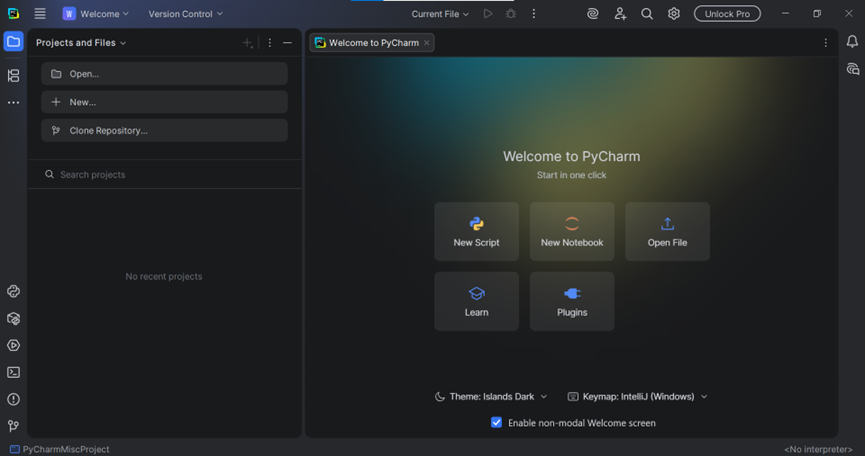
Task: Open editor tab options vertical dots
Action: [825, 42]
